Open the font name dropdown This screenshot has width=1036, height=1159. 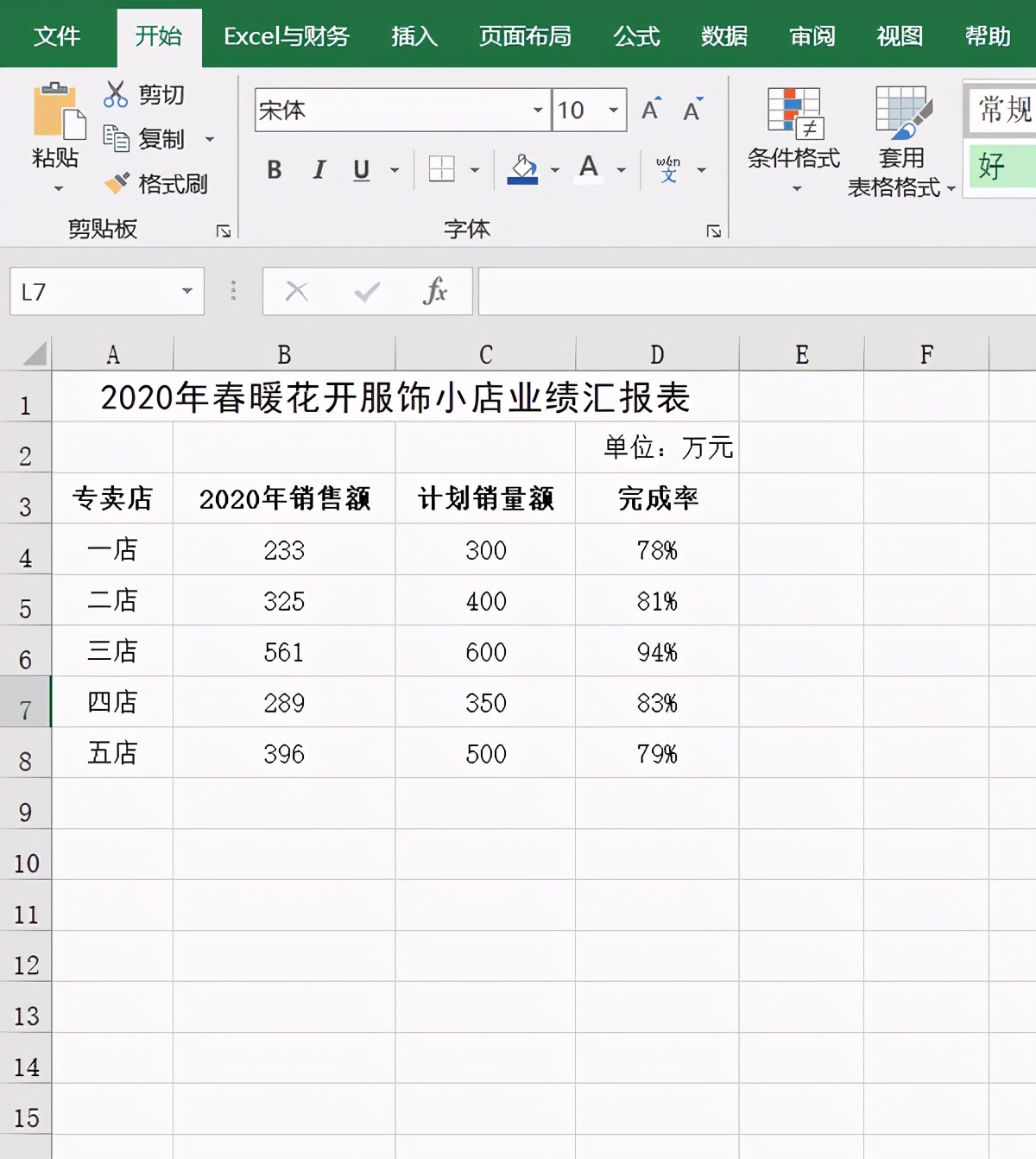coord(538,111)
